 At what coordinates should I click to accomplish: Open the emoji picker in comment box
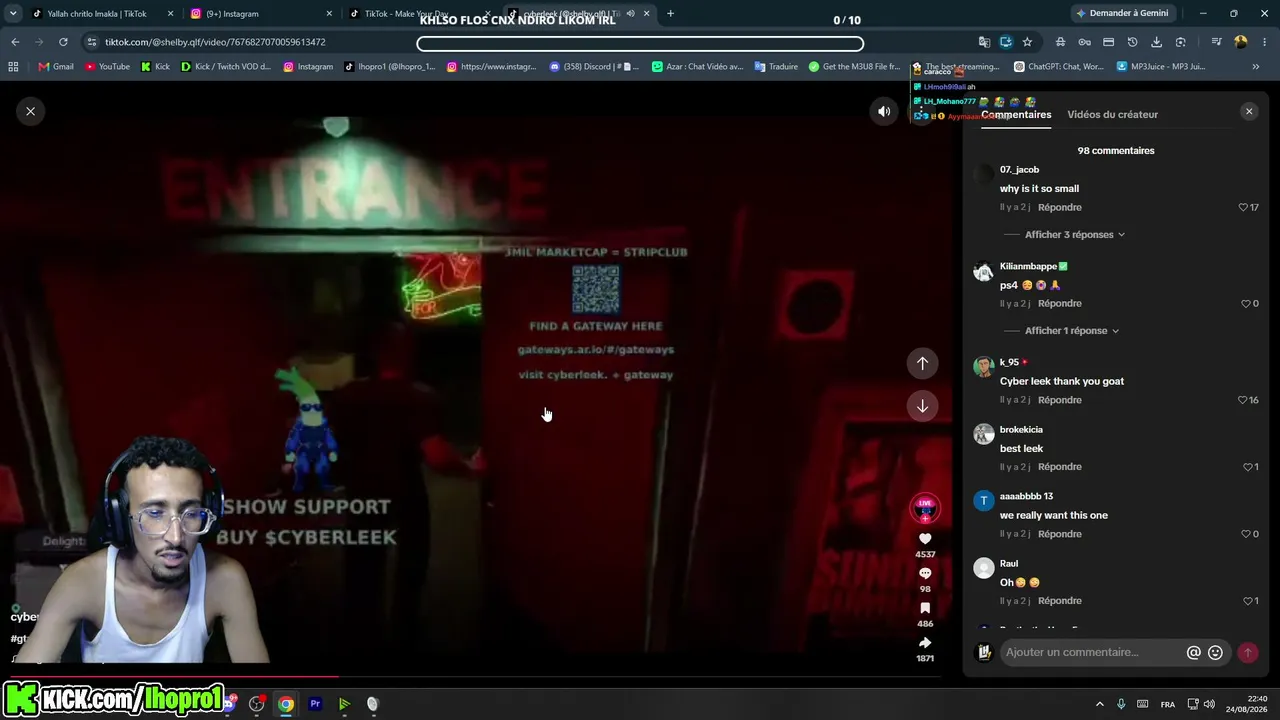(x=1216, y=652)
